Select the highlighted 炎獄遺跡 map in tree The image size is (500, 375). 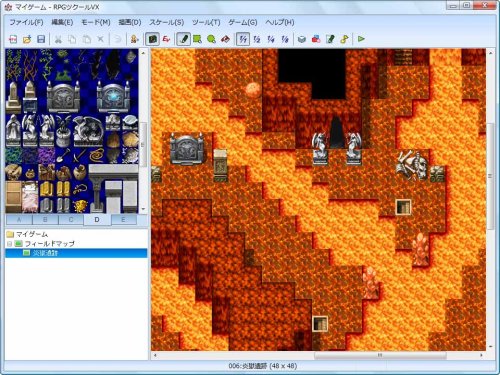click(76, 253)
